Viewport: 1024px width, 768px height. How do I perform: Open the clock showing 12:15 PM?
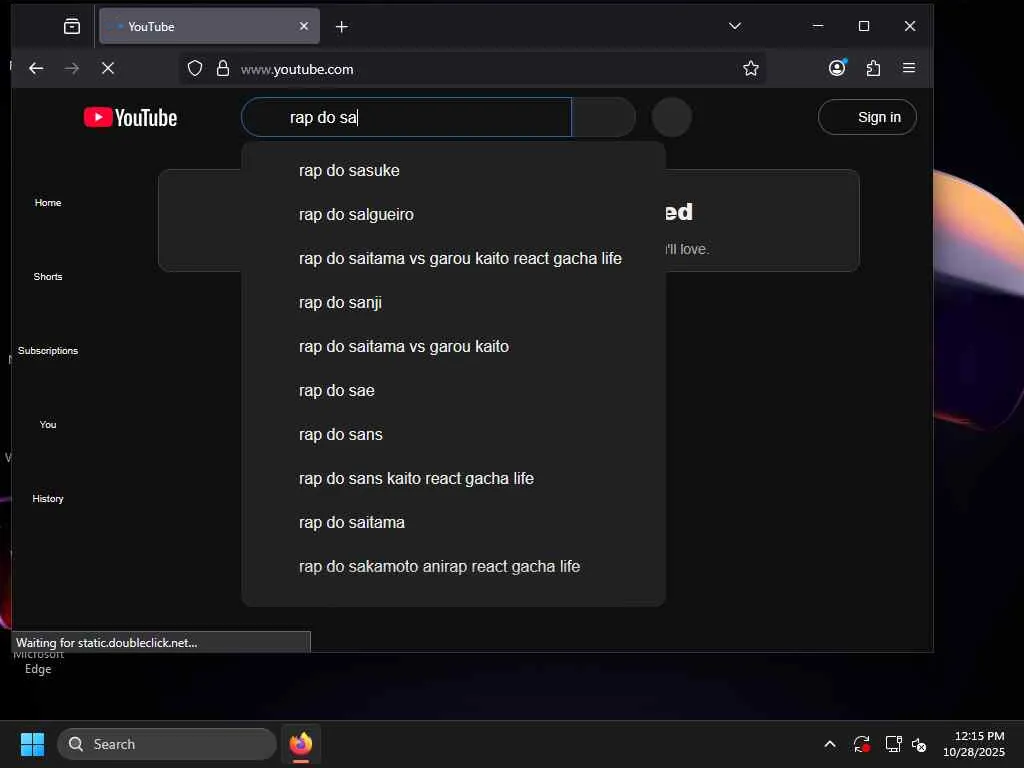point(973,744)
